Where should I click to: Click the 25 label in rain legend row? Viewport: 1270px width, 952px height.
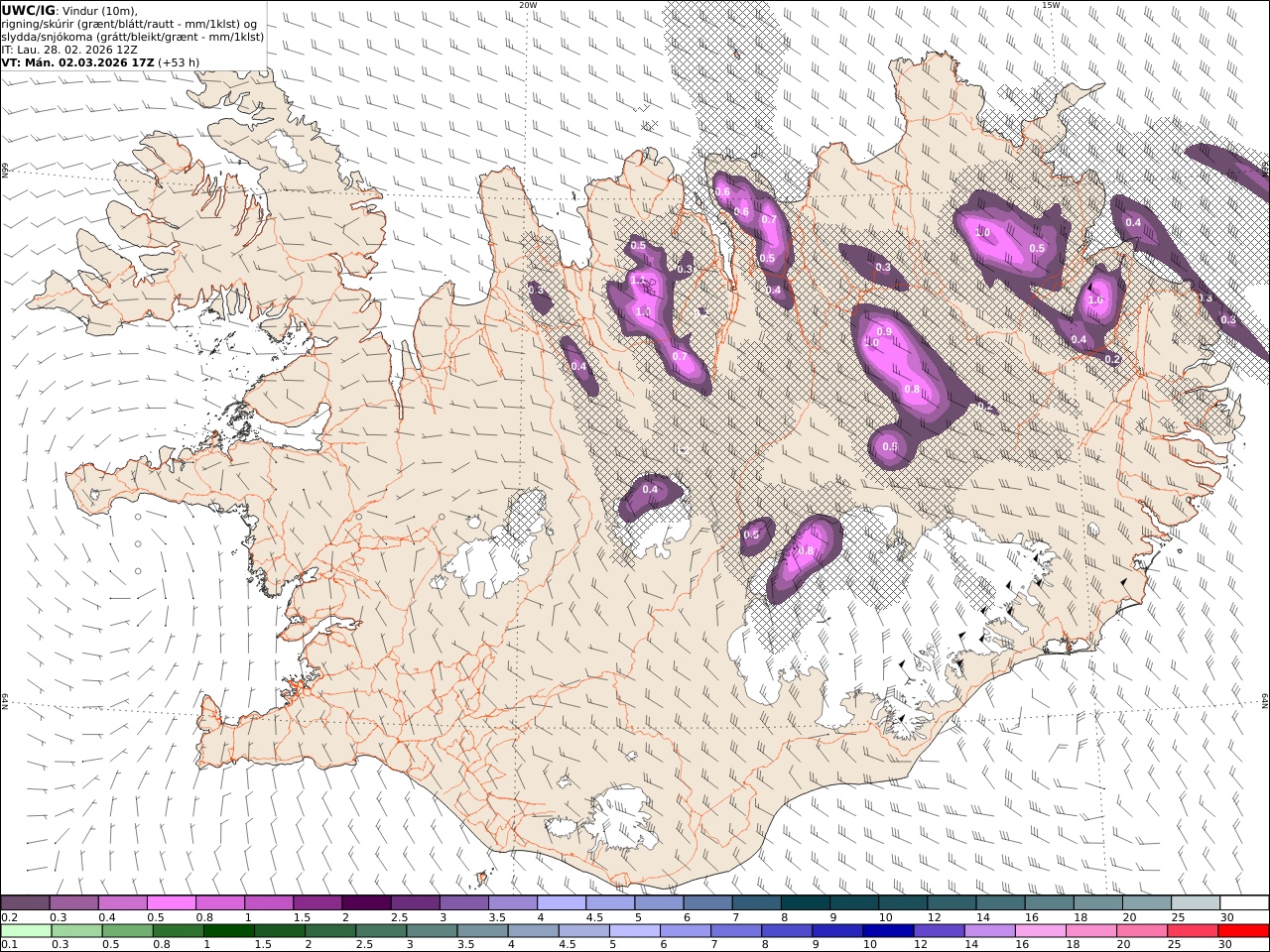pyautogui.click(x=1176, y=945)
